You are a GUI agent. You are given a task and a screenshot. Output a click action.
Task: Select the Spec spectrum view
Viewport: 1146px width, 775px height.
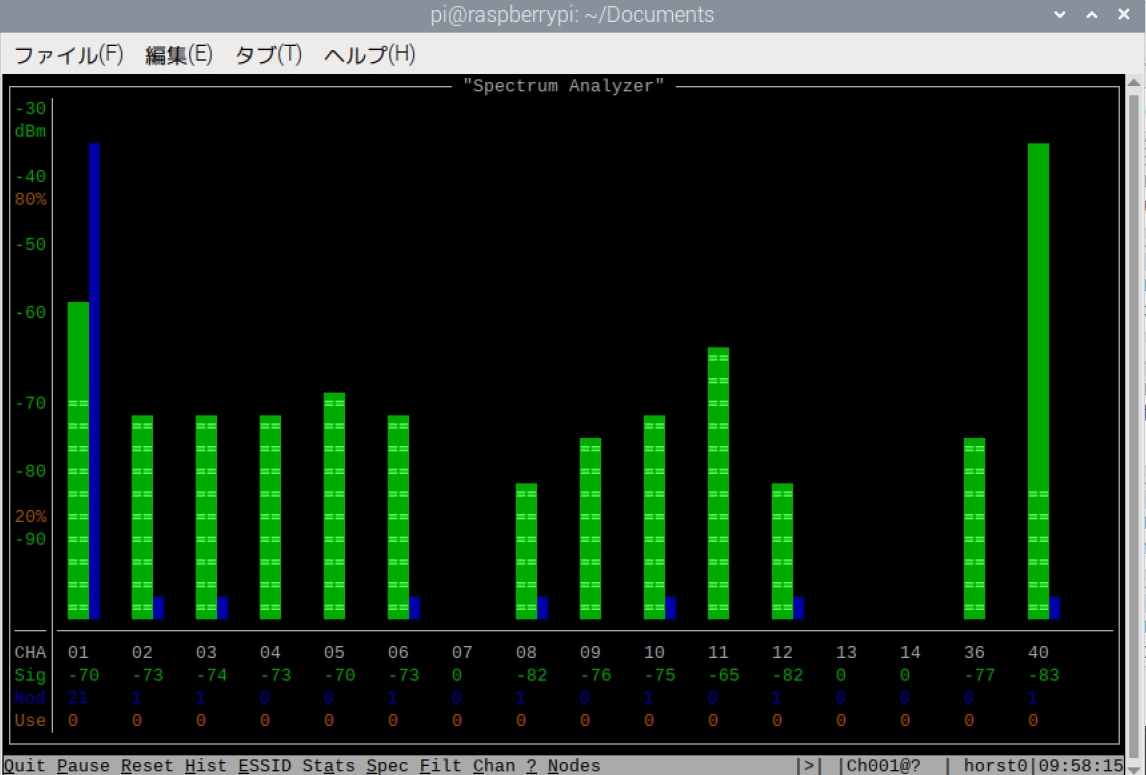[387, 766]
